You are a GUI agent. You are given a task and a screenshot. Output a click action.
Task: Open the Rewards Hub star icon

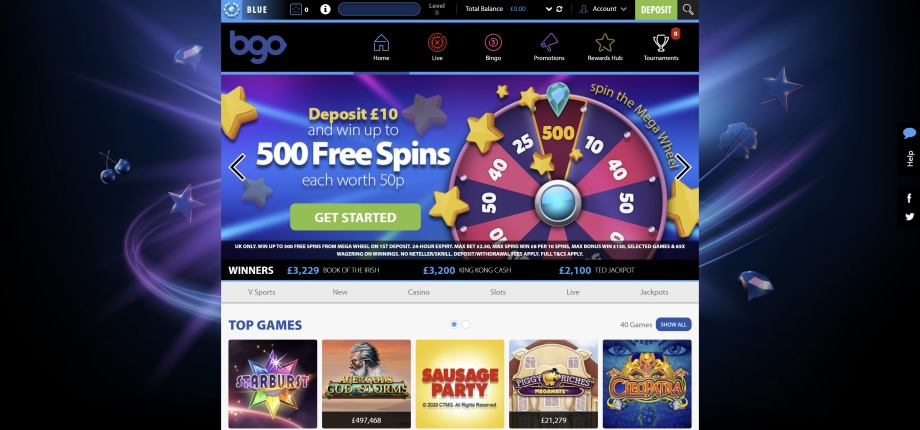(x=605, y=43)
